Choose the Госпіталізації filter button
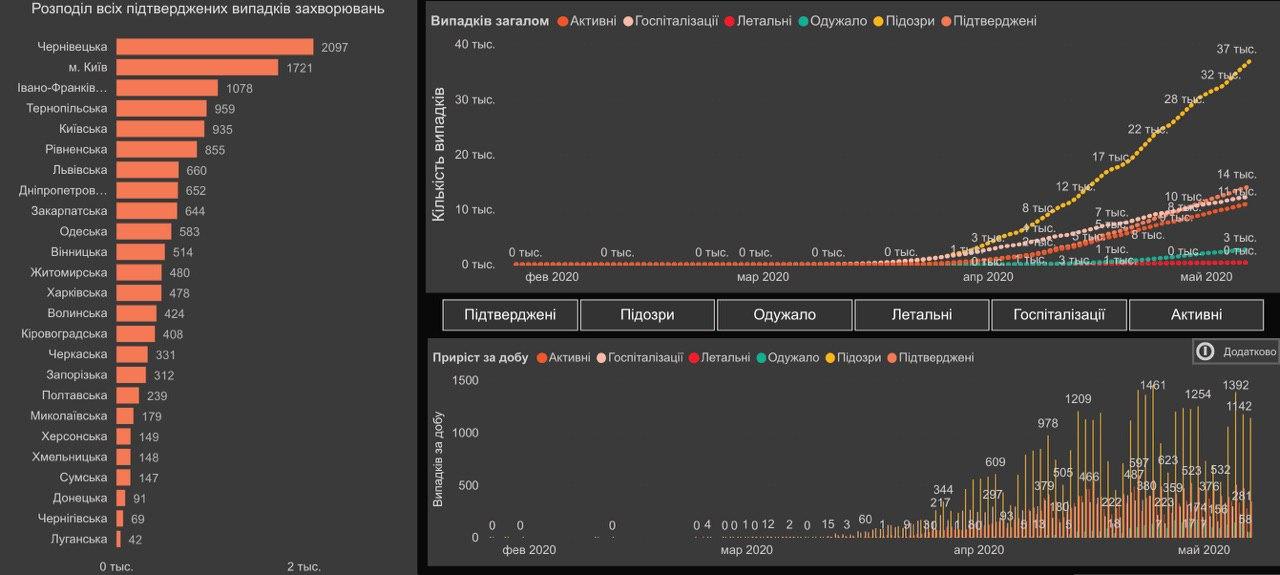The height and width of the screenshot is (575, 1280). (x=1059, y=315)
